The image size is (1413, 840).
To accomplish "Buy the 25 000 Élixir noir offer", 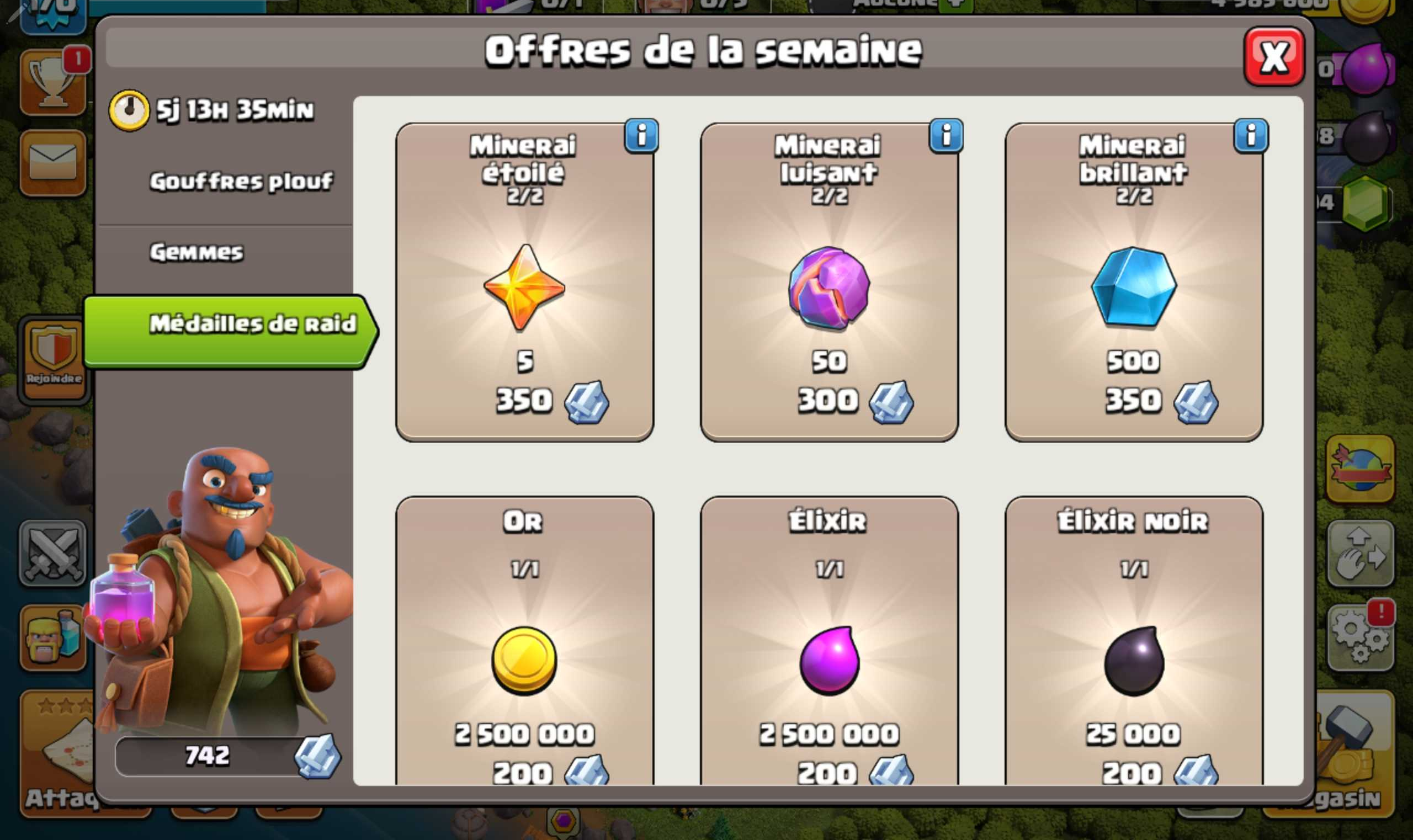I will tap(1134, 641).
